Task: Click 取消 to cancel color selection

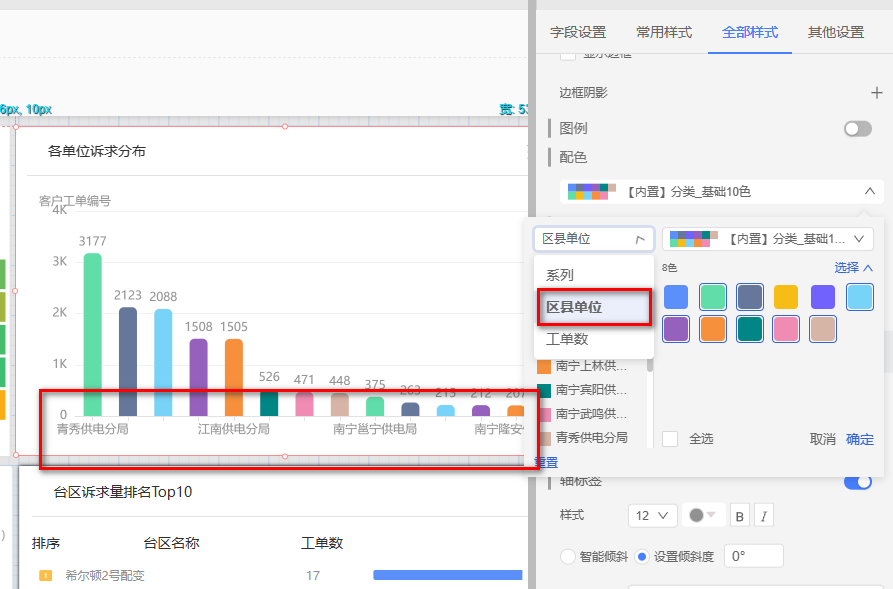Action: [x=822, y=439]
